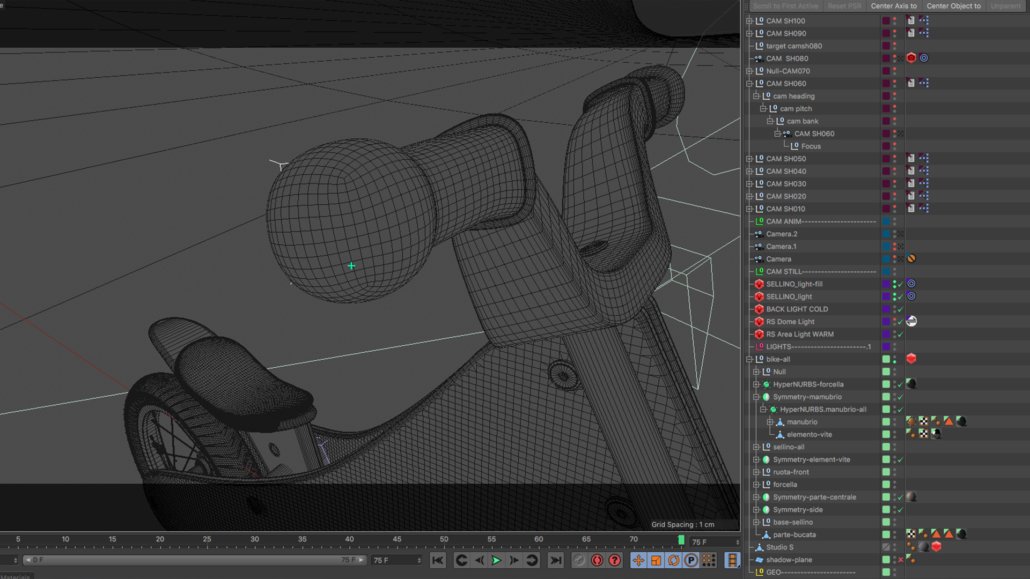This screenshot has height=579, width=1030.
Task: Jump to the start of the animation
Action: click(x=437, y=560)
